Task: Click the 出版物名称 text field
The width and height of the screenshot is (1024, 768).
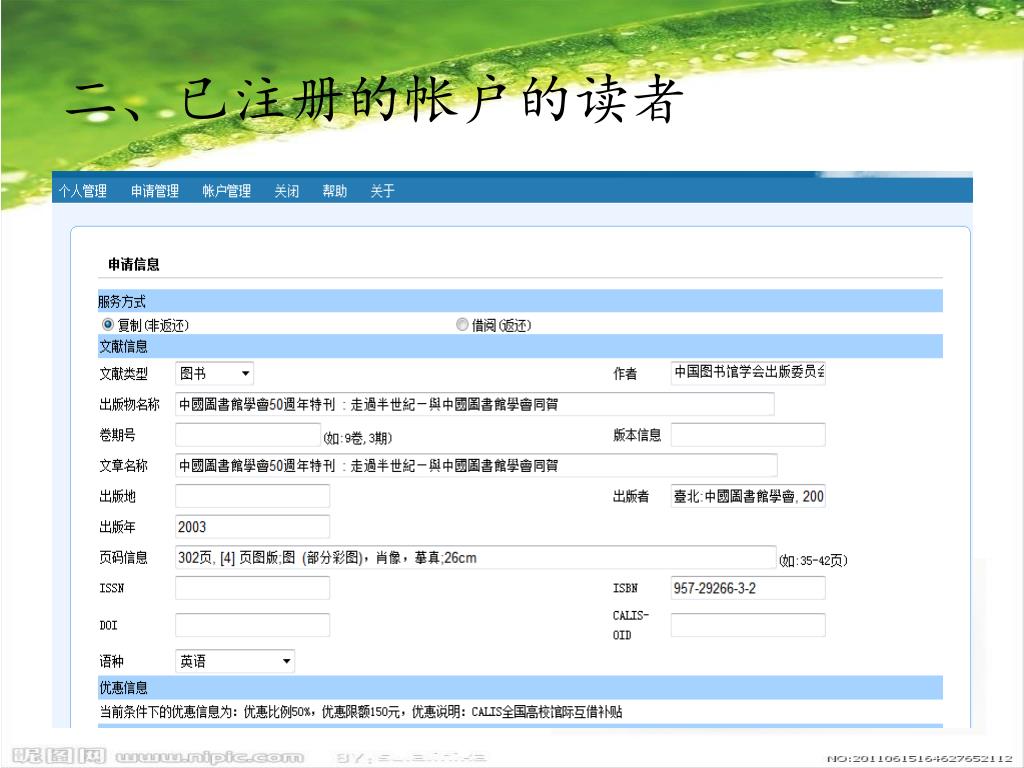Action: tap(474, 404)
